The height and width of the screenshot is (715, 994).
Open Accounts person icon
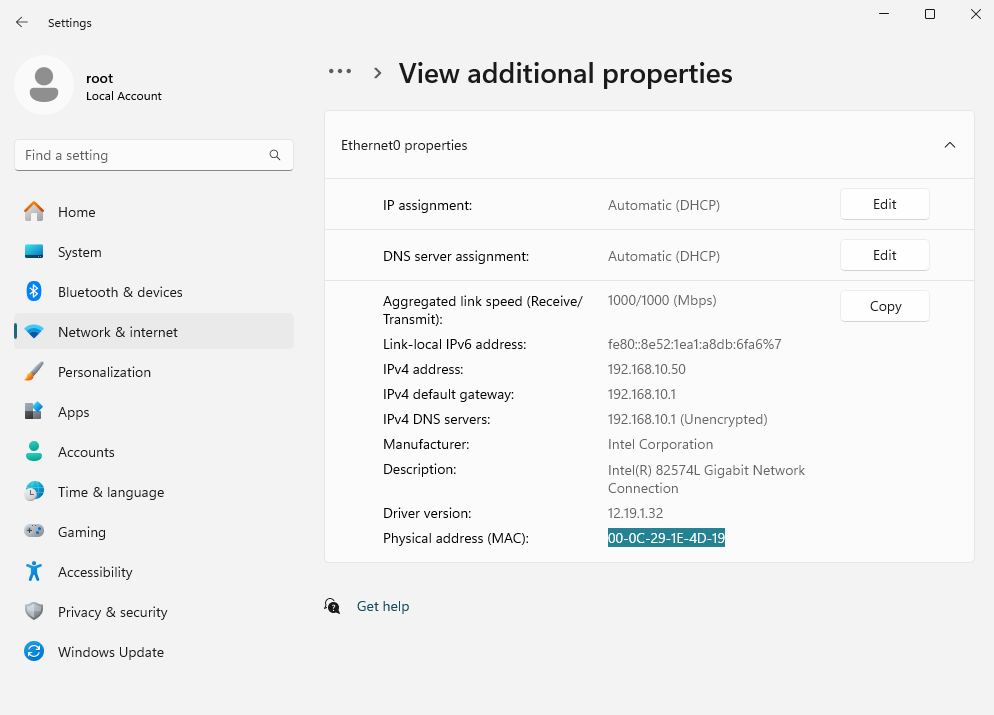point(34,452)
